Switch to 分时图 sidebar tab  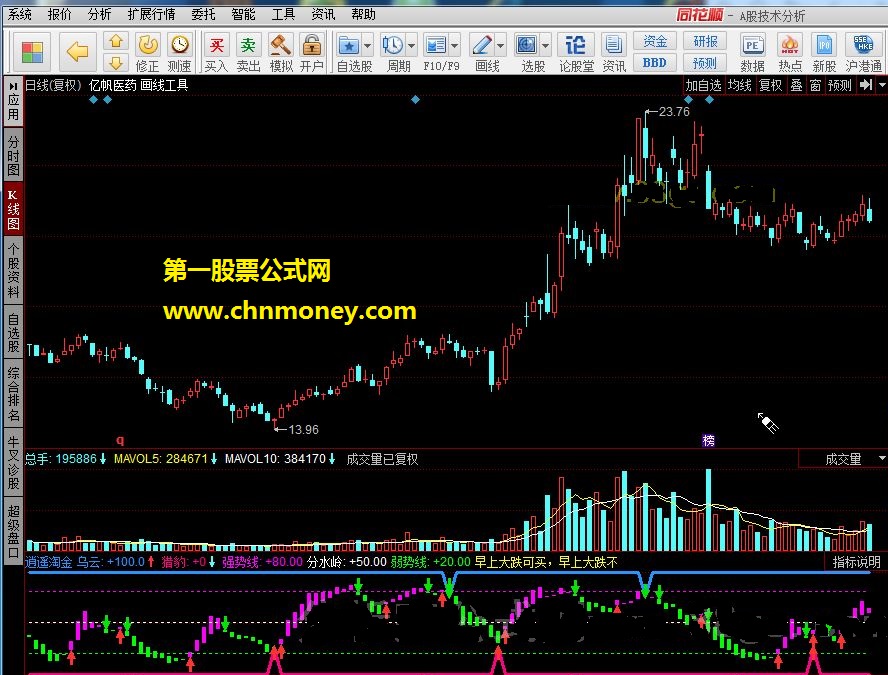coord(13,156)
